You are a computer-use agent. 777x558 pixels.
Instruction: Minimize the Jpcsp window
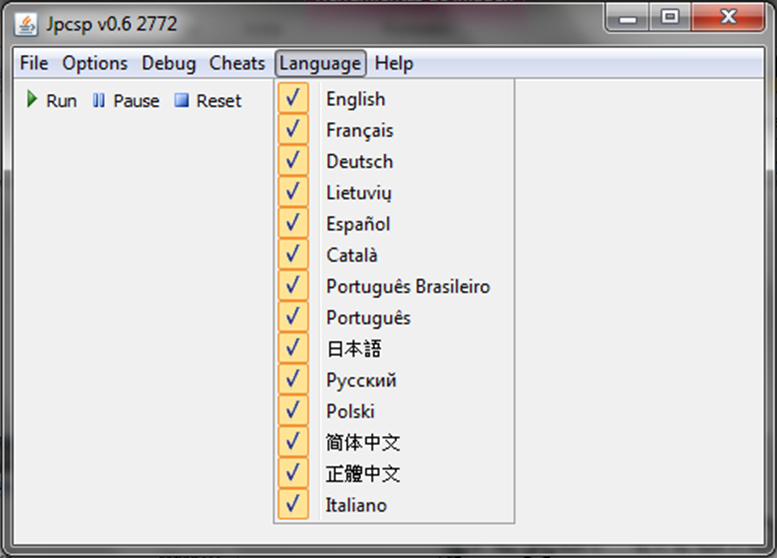(x=627, y=18)
